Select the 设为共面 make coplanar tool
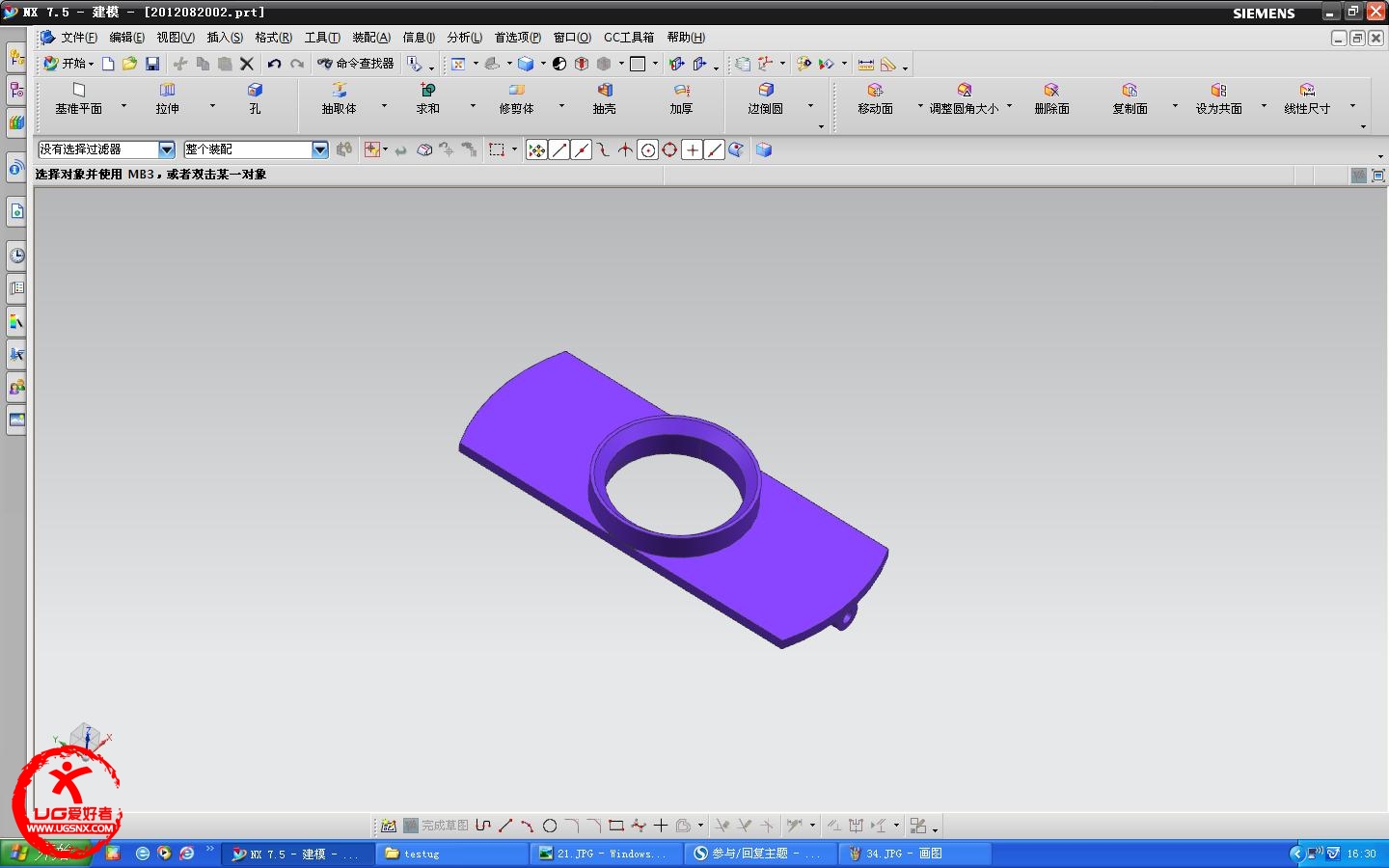Image resolution: width=1389 pixels, height=868 pixels. (x=1219, y=99)
